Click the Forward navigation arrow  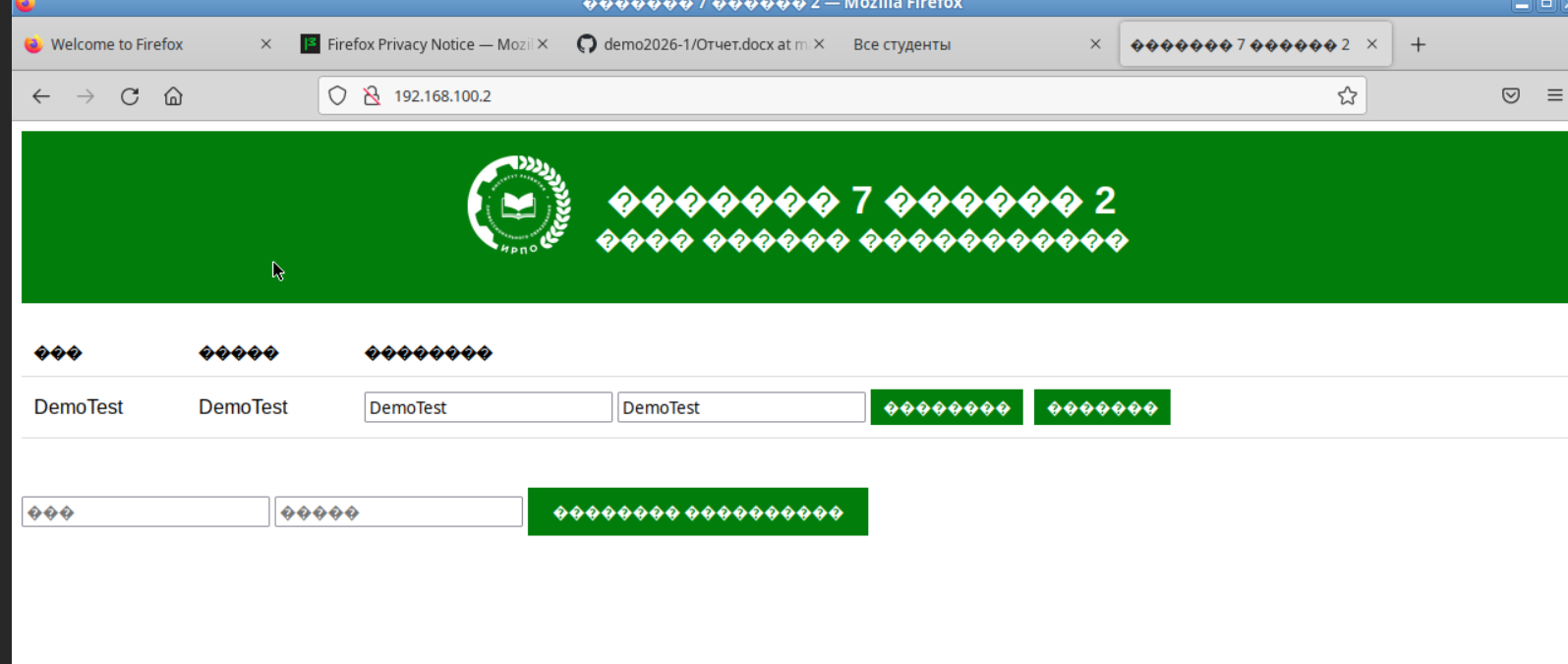[x=86, y=96]
